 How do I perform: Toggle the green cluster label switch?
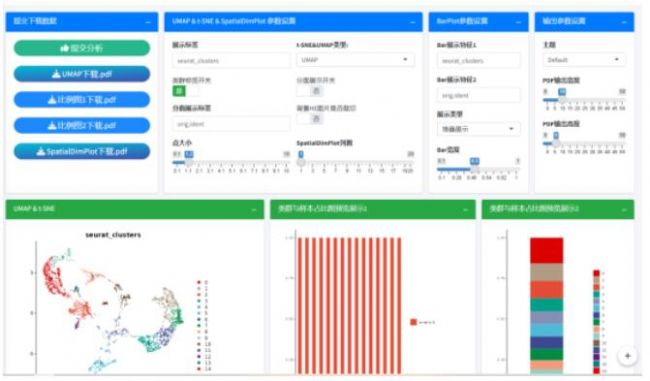tap(185, 91)
